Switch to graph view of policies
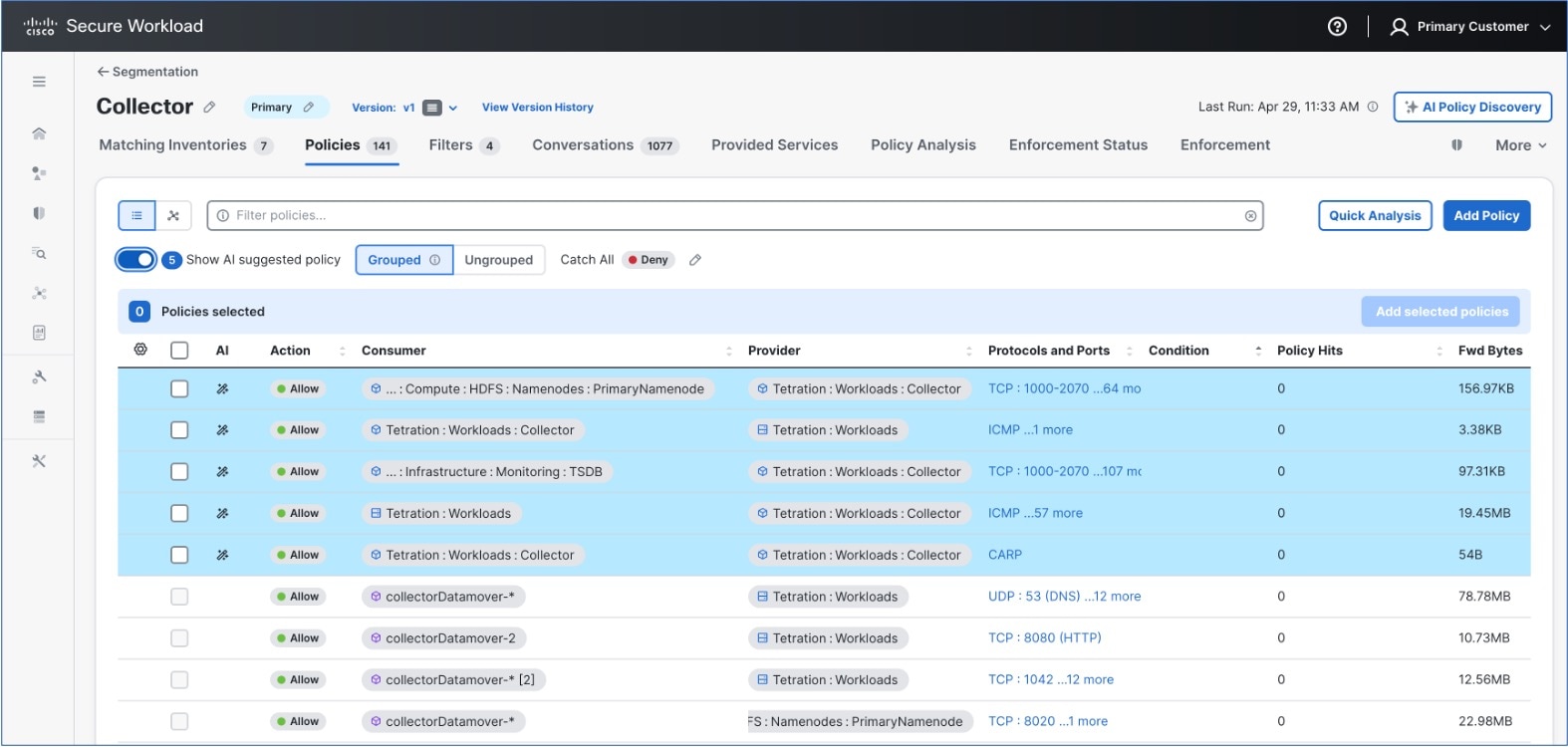Screen dimensions: 1568x747 coord(173,215)
